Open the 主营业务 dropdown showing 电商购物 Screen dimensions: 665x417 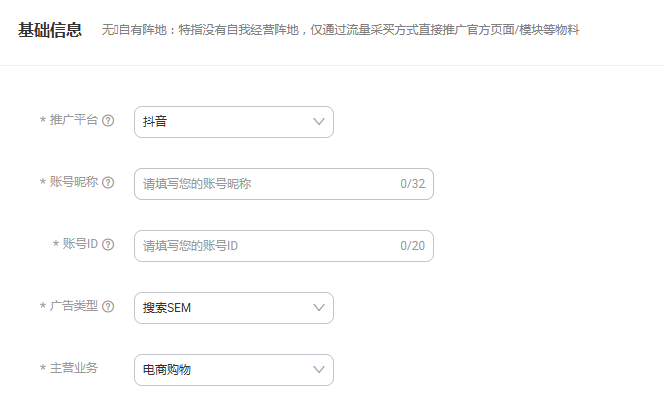(234, 370)
